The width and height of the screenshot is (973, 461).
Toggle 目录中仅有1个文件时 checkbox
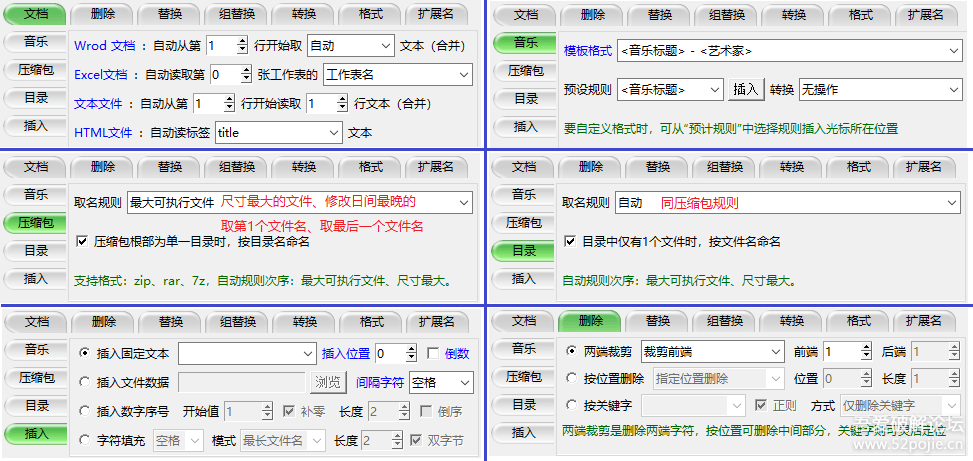pyautogui.click(x=569, y=242)
